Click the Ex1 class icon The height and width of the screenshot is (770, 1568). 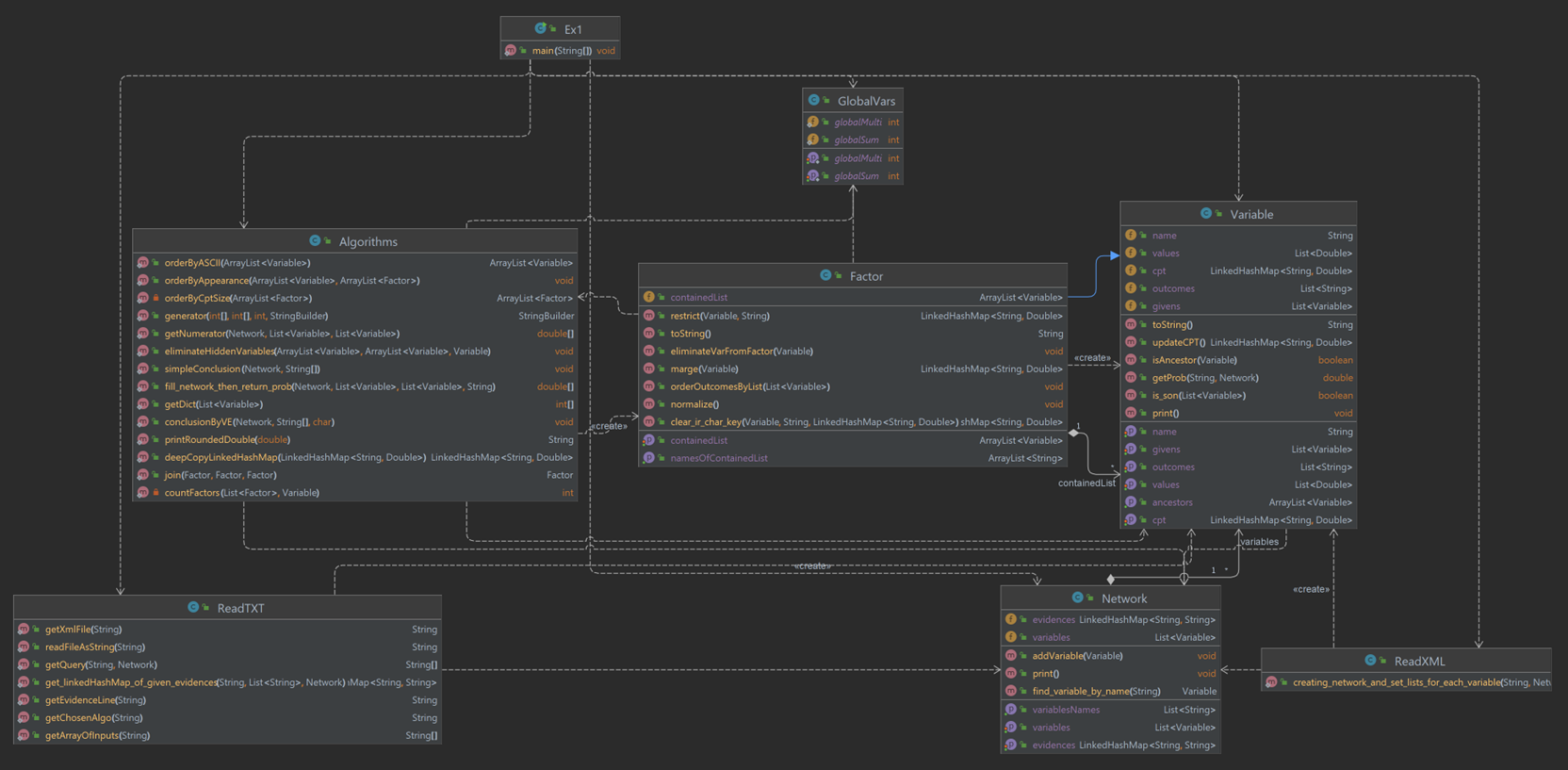(x=540, y=29)
